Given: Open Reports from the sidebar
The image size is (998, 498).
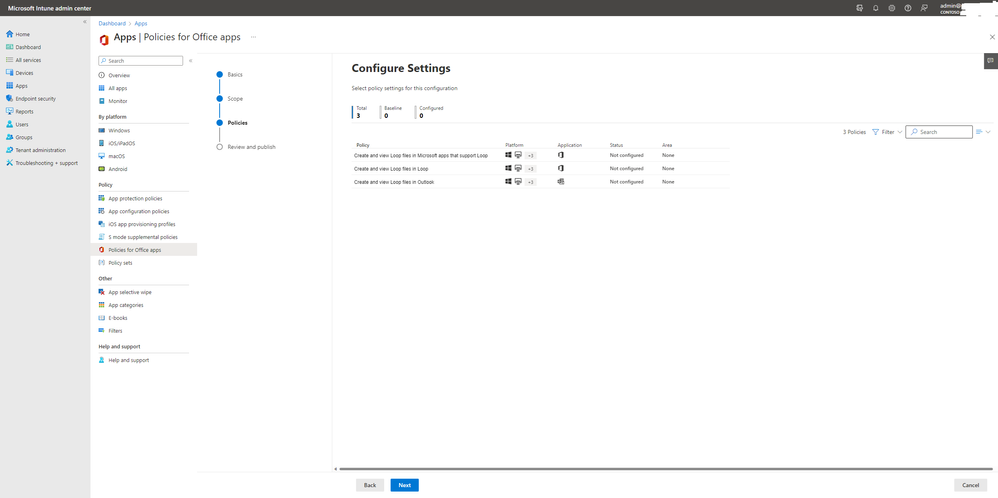Looking at the screenshot, I should (20, 111).
